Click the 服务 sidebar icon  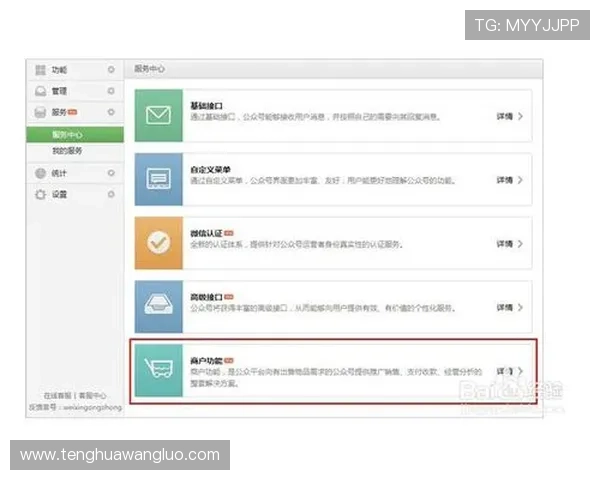pyautogui.click(x=40, y=112)
